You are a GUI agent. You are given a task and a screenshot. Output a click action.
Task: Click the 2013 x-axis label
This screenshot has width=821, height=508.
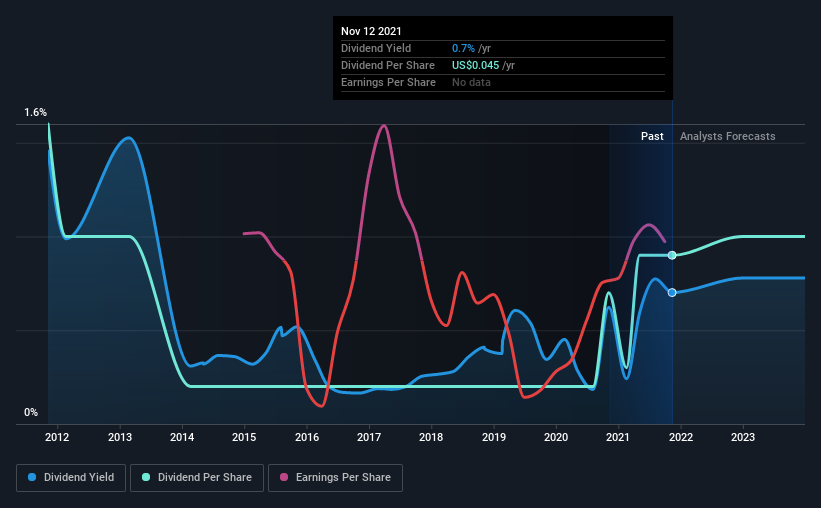(x=120, y=437)
